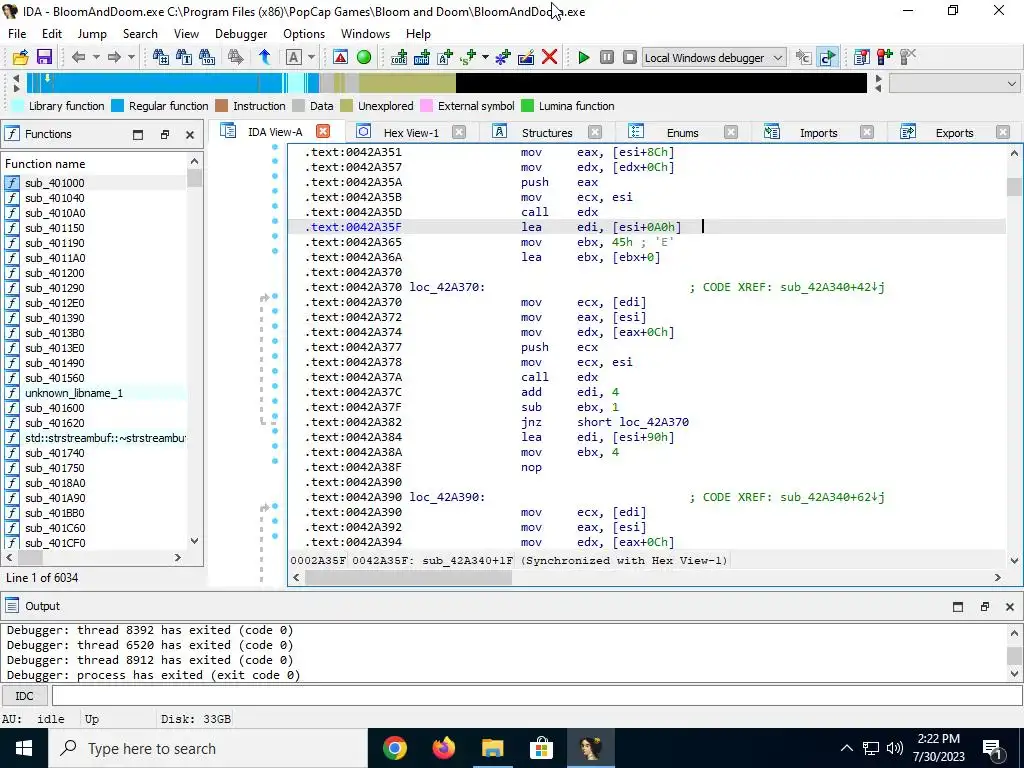Click the DATA plus toolbar icon

pos(422,57)
